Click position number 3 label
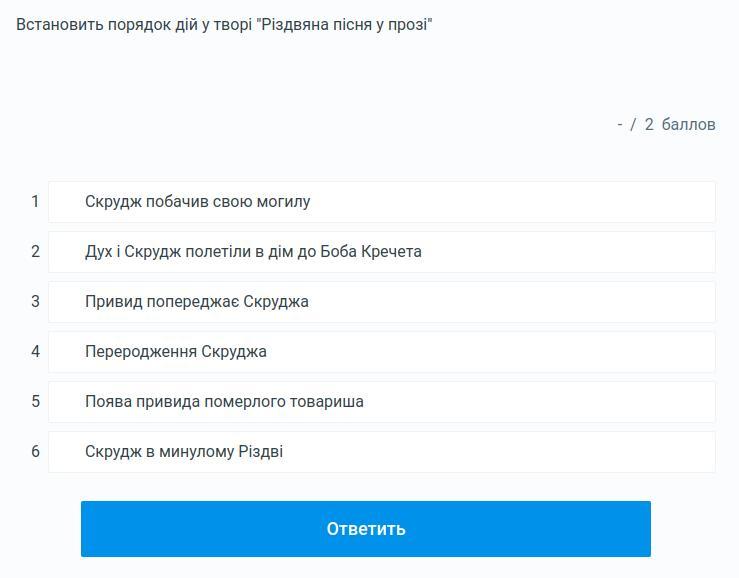The height and width of the screenshot is (578, 739). (35, 301)
